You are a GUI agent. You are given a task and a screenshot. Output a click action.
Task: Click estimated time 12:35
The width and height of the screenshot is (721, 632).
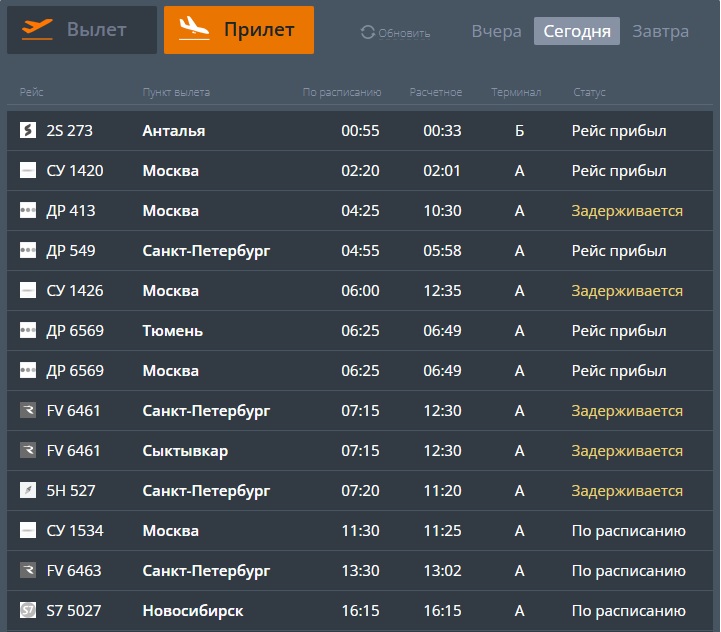click(x=442, y=291)
